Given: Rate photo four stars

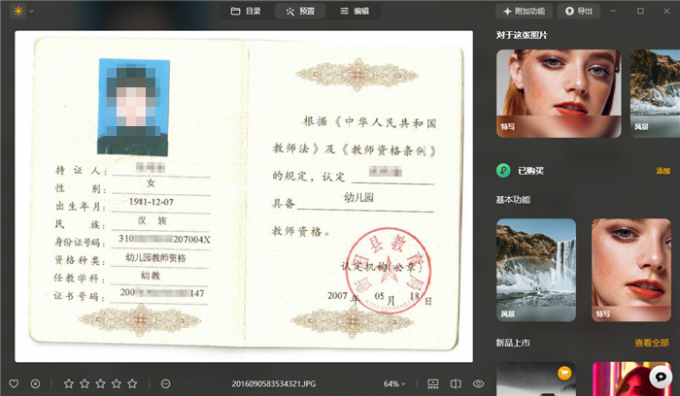Looking at the screenshot, I should point(116,383).
